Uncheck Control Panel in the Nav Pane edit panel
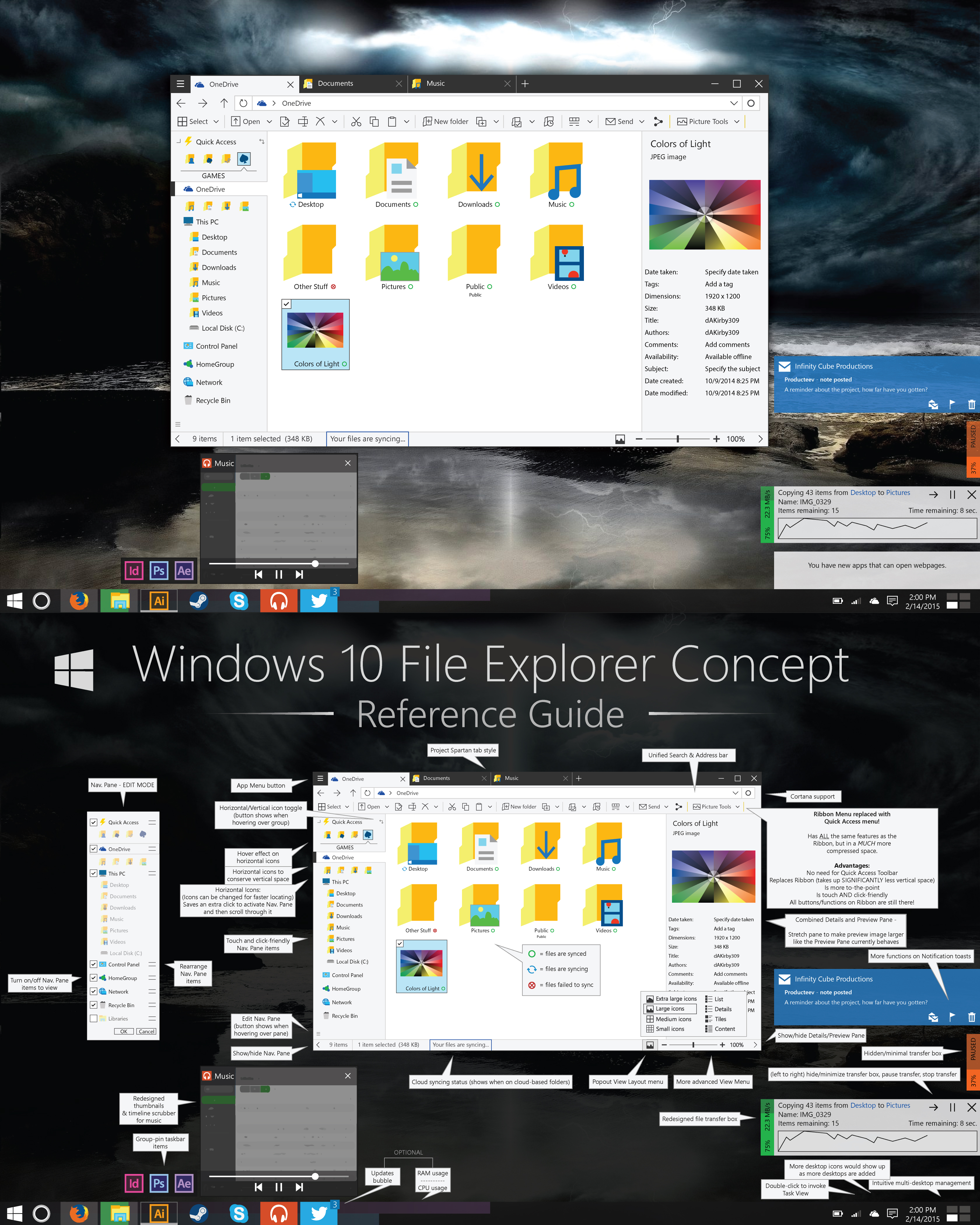 (94, 964)
